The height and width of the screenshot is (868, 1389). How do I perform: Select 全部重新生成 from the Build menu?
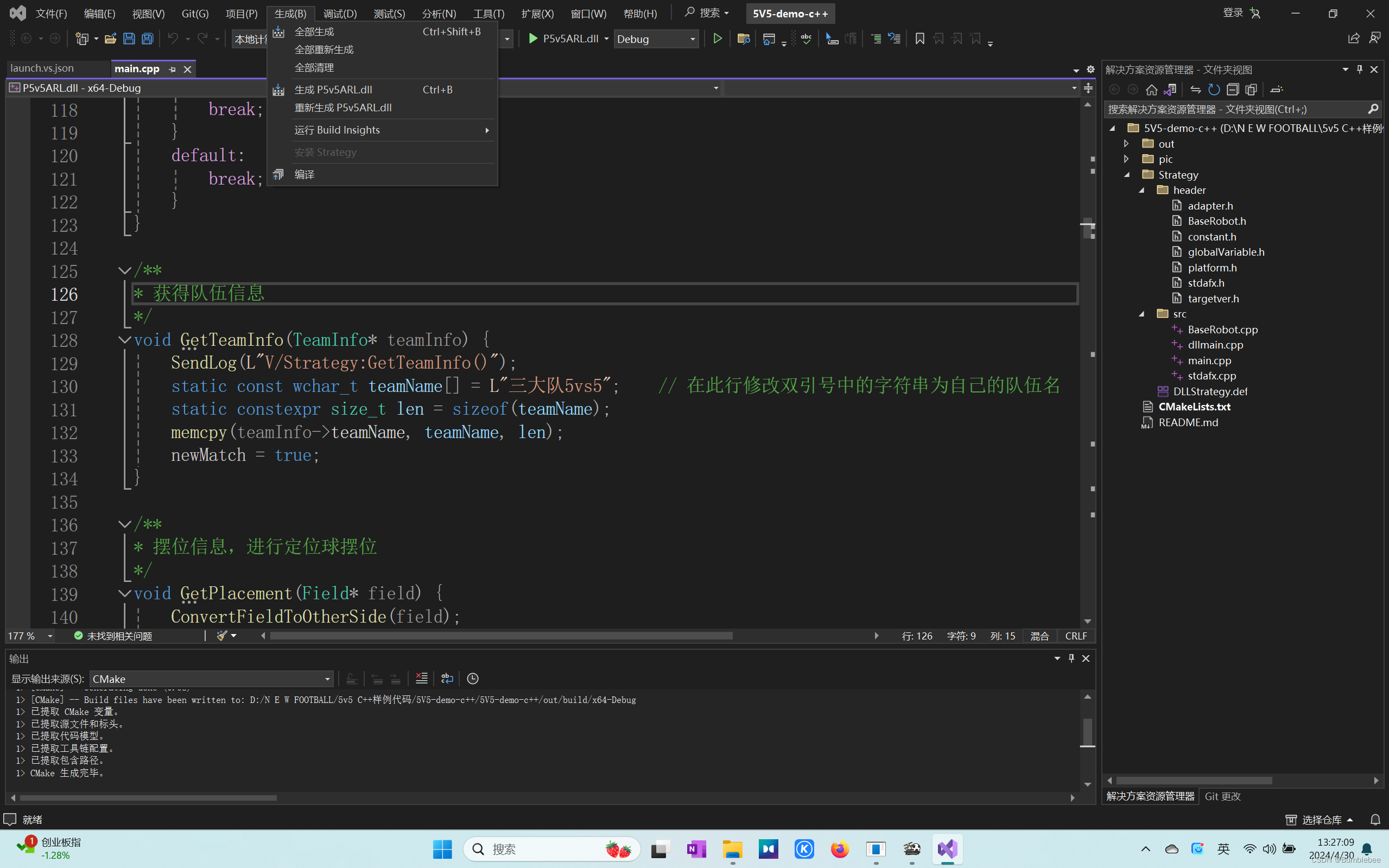coord(324,50)
